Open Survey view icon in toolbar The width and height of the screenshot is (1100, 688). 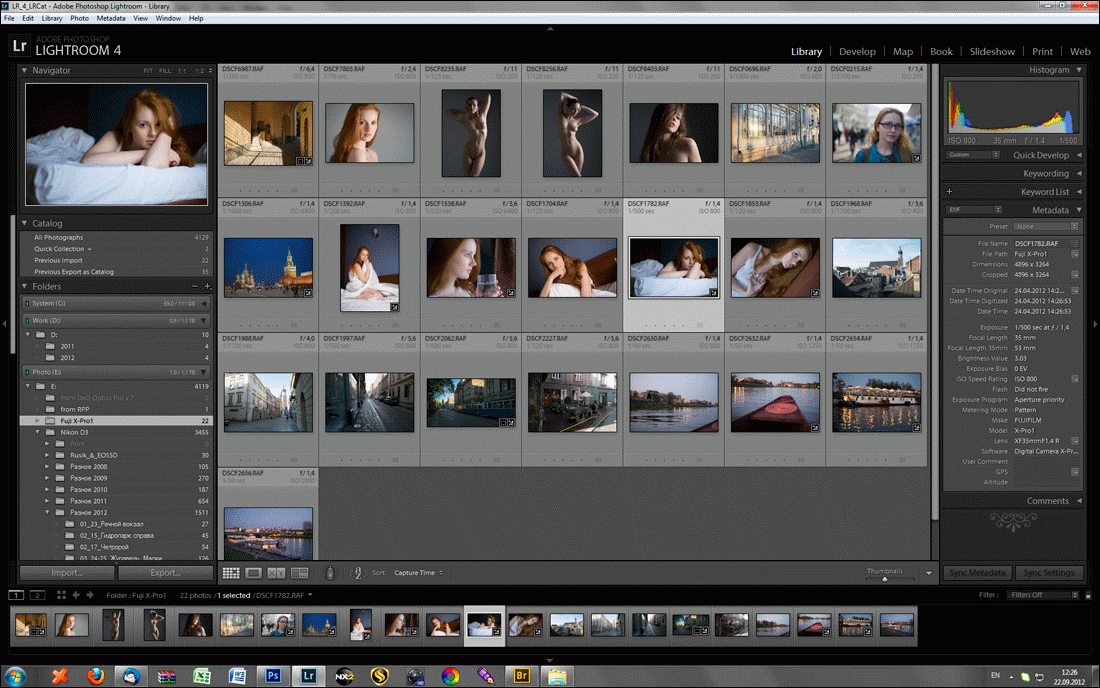click(x=299, y=573)
